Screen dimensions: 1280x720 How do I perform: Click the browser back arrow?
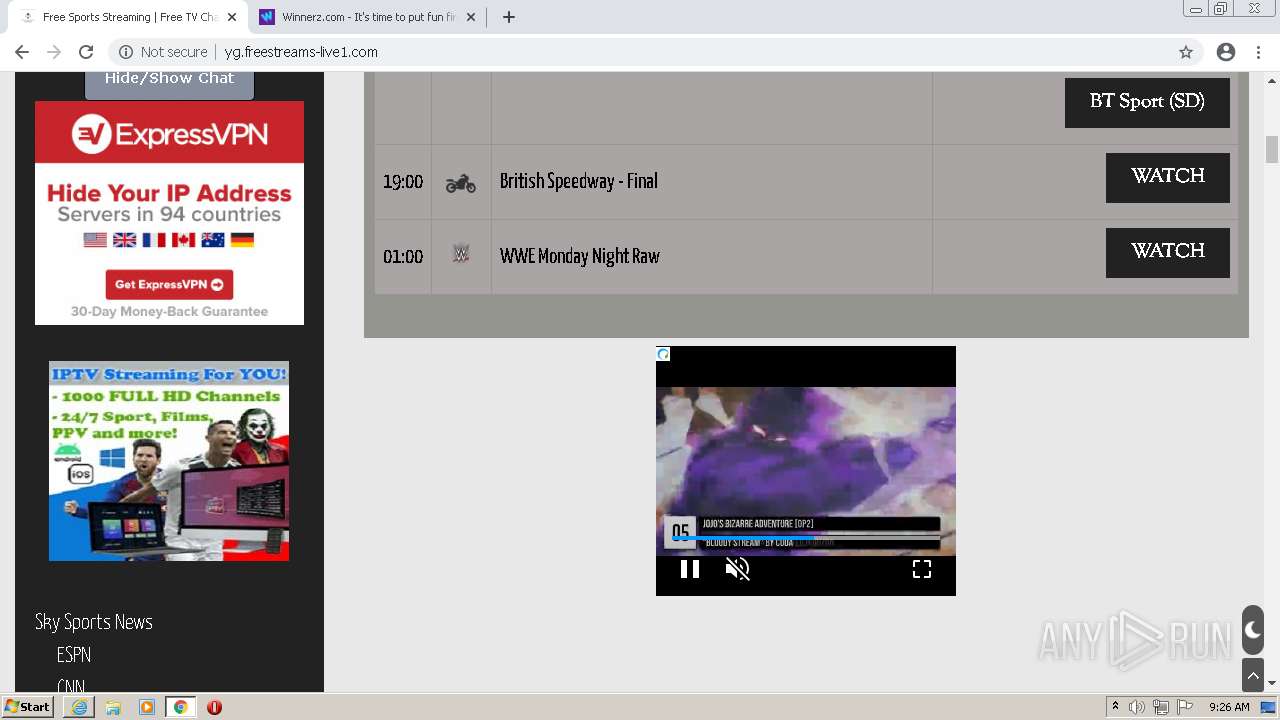coord(22,52)
